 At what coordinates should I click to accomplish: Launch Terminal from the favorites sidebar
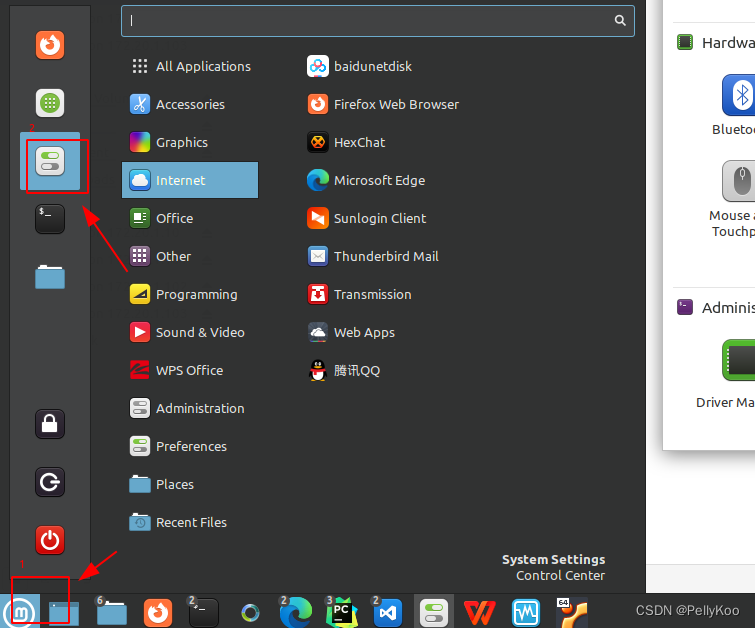click(50, 219)
